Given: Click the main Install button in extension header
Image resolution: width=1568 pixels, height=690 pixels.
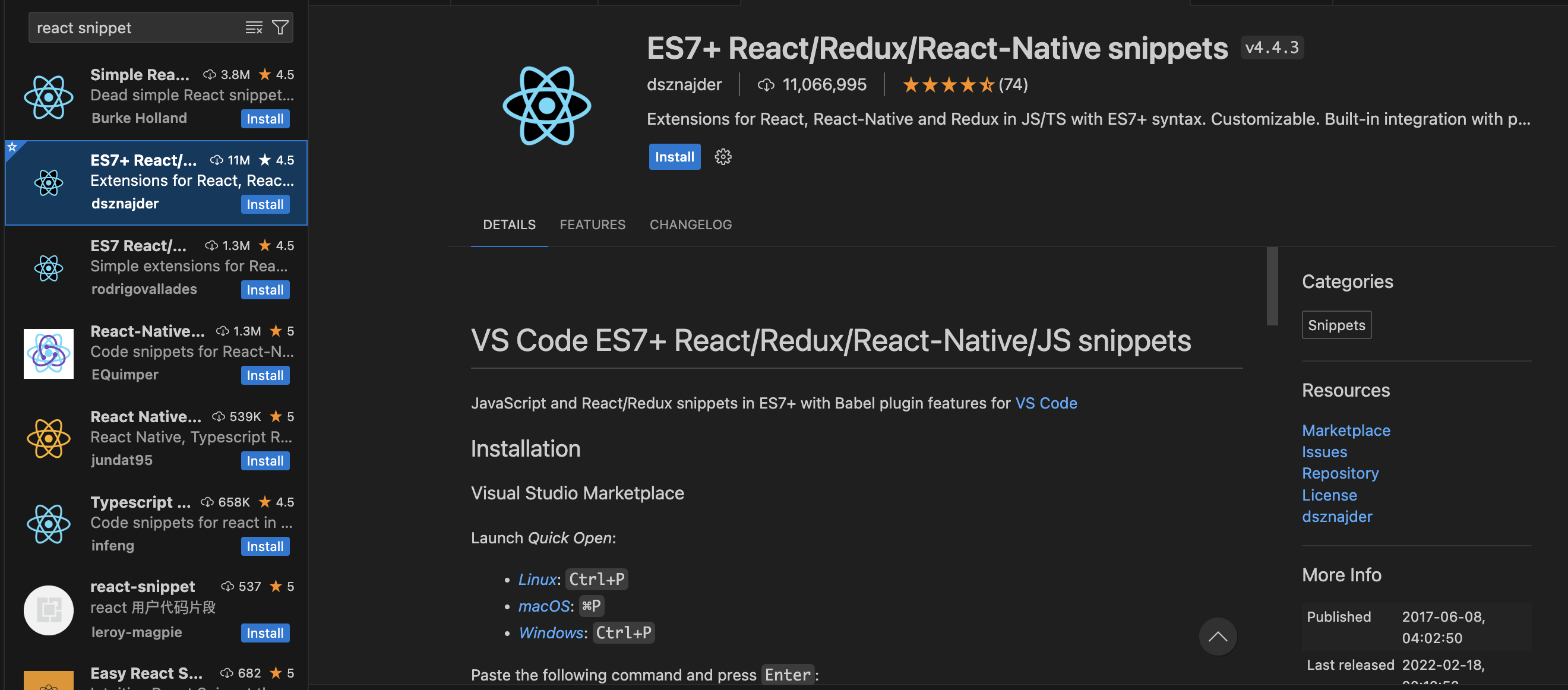Looking at the screenshot, I should tap(674, 157).
